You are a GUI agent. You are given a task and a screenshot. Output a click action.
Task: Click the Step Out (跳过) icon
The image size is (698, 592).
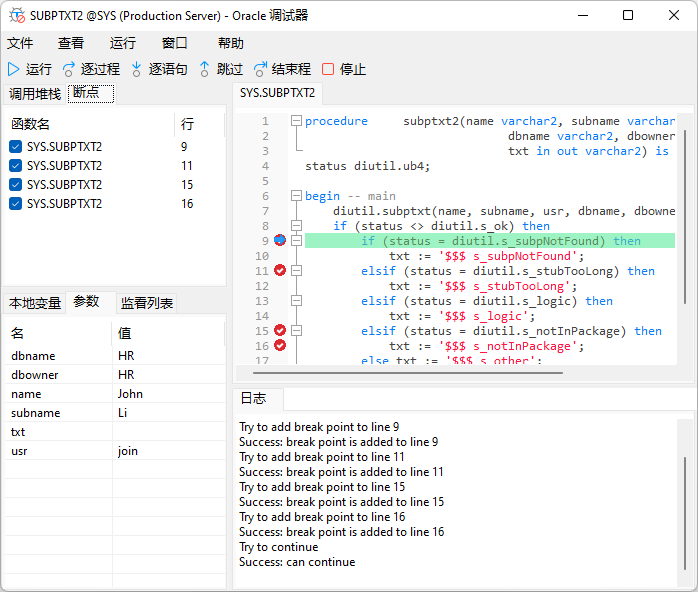click(x=205, y=69)
